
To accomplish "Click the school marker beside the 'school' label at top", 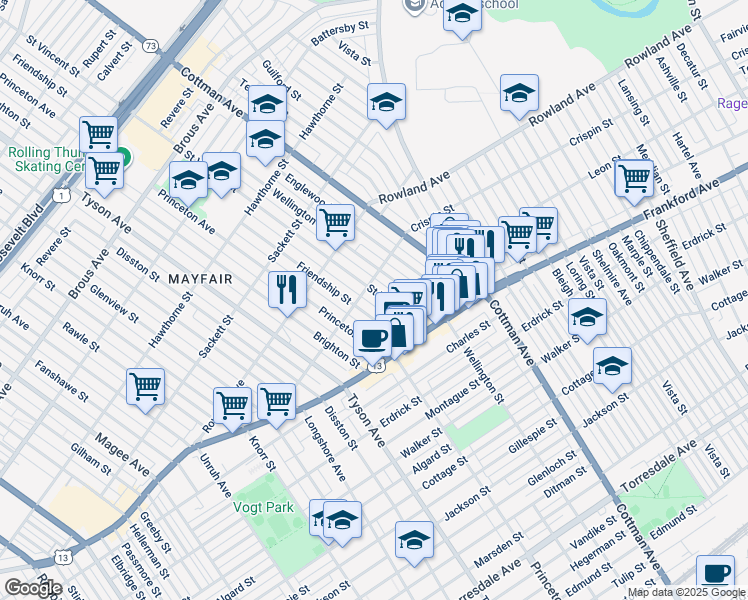I will [462, 17].
